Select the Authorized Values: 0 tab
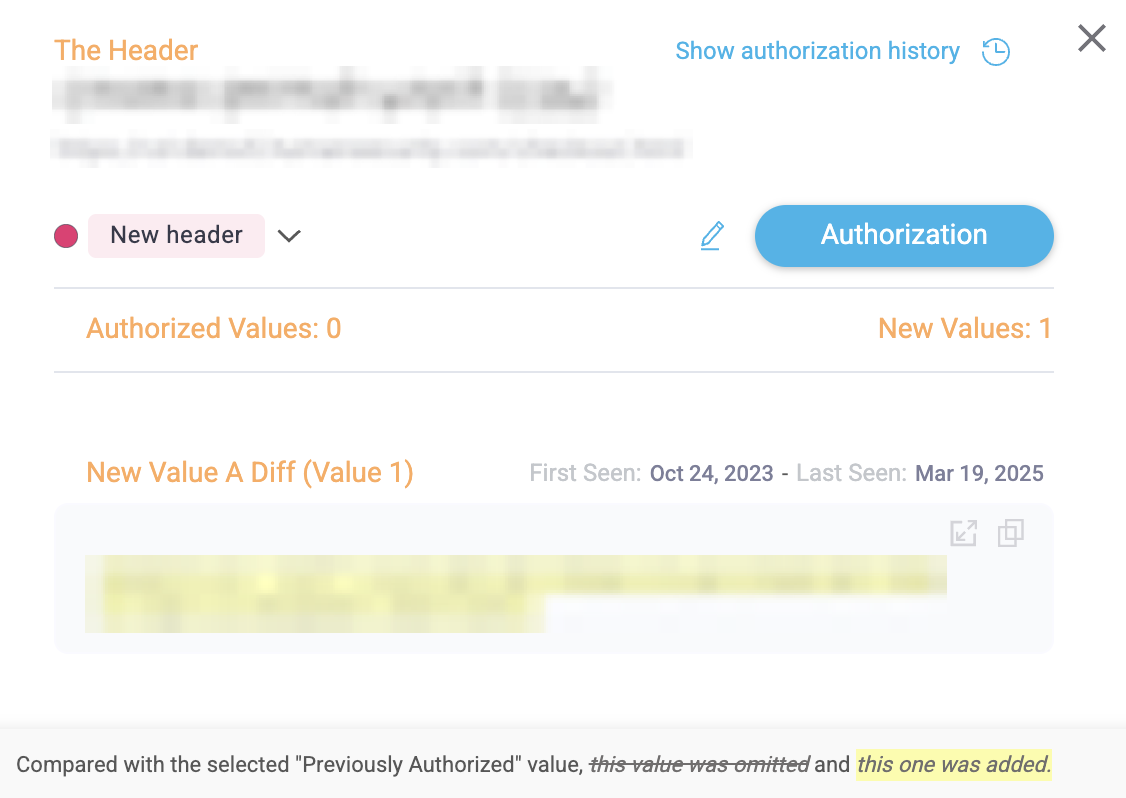 click(213, 328)
